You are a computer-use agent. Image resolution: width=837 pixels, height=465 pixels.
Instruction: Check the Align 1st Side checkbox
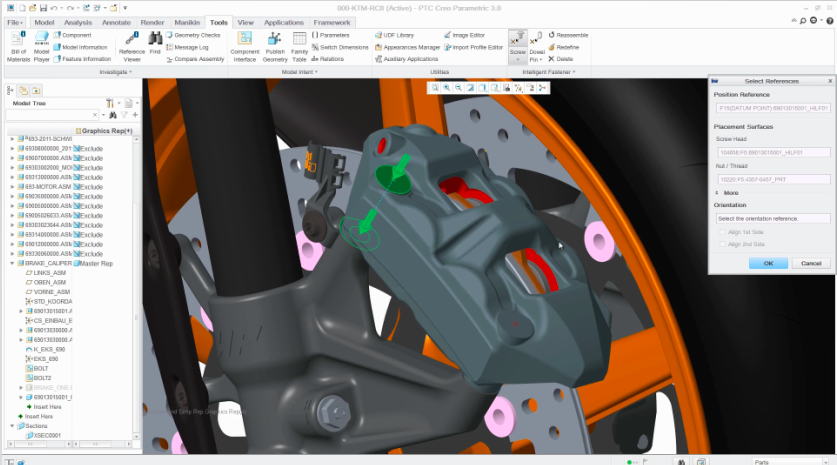click(722, 233)
